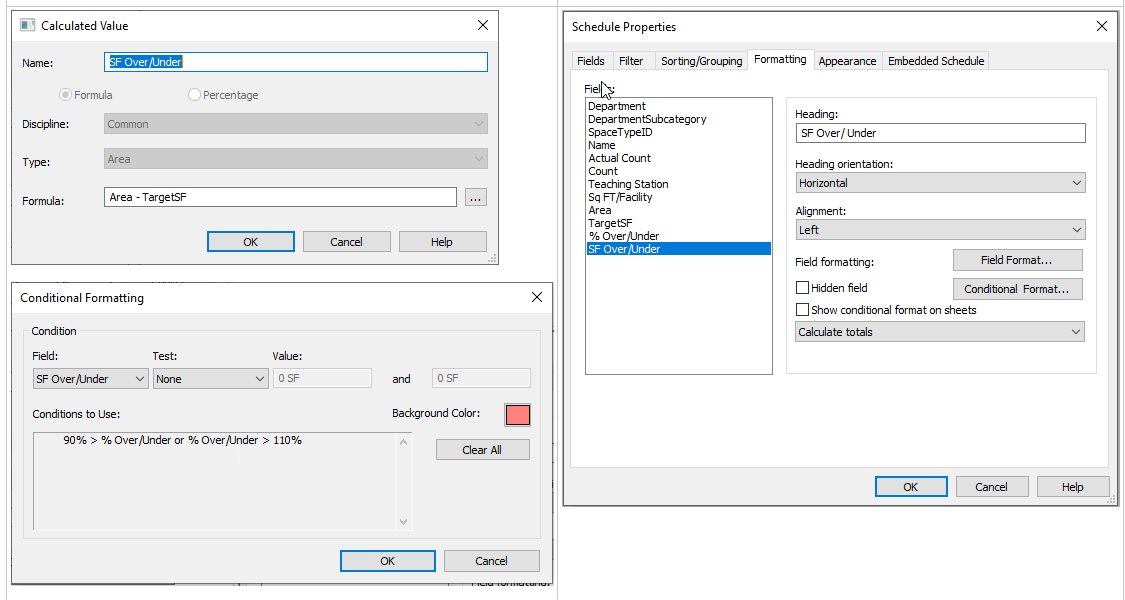Click the Conditions to Use scrollbar down arrow
1125x600 pixels.
[403, 522]
